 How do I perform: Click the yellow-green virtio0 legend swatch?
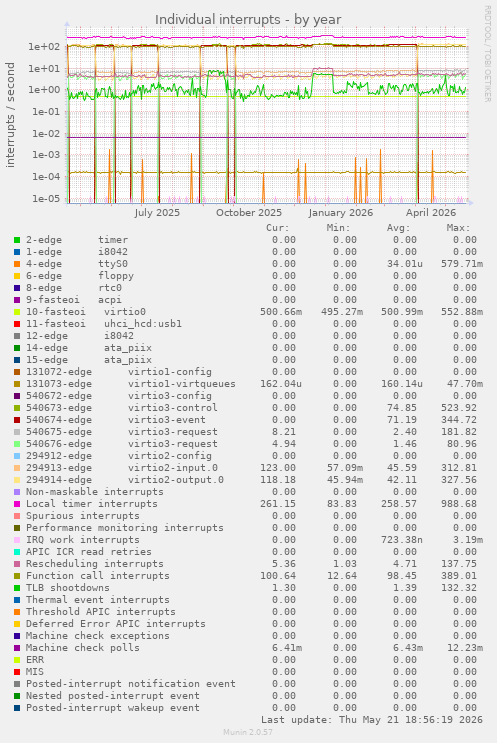click(x=17, y=312)
